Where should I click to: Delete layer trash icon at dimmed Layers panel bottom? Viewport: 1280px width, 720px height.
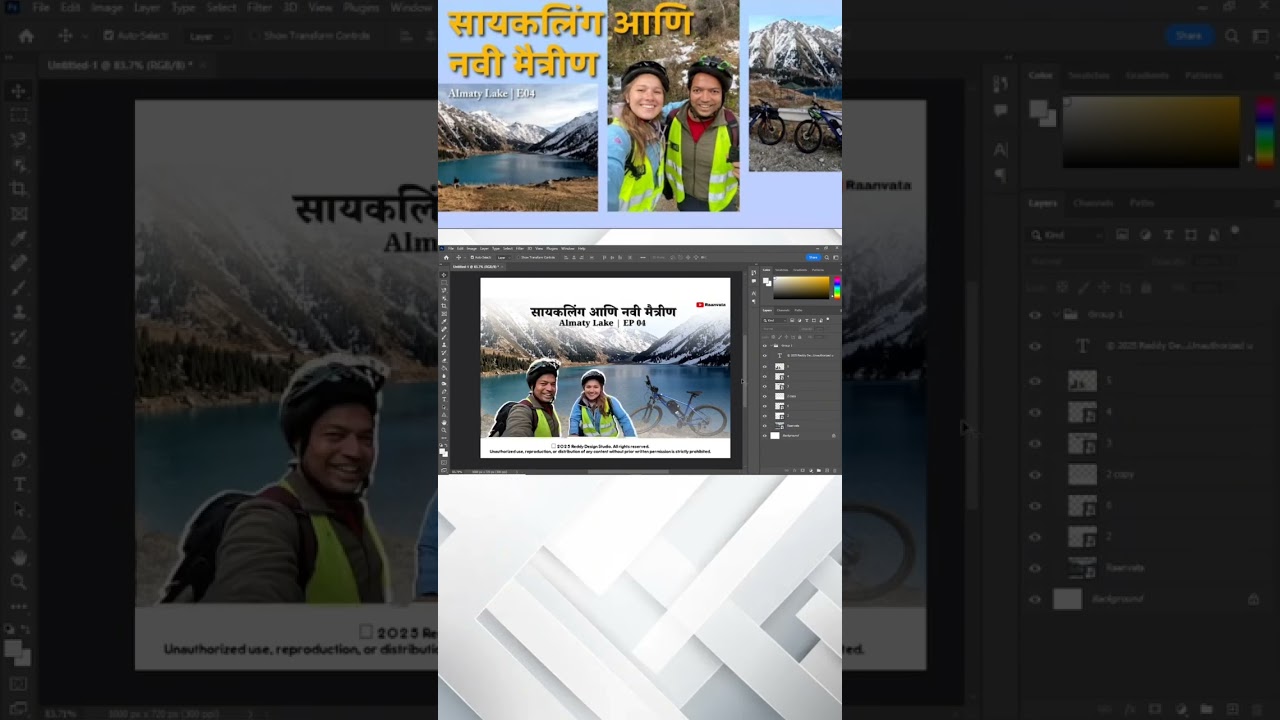point(1256,709)
